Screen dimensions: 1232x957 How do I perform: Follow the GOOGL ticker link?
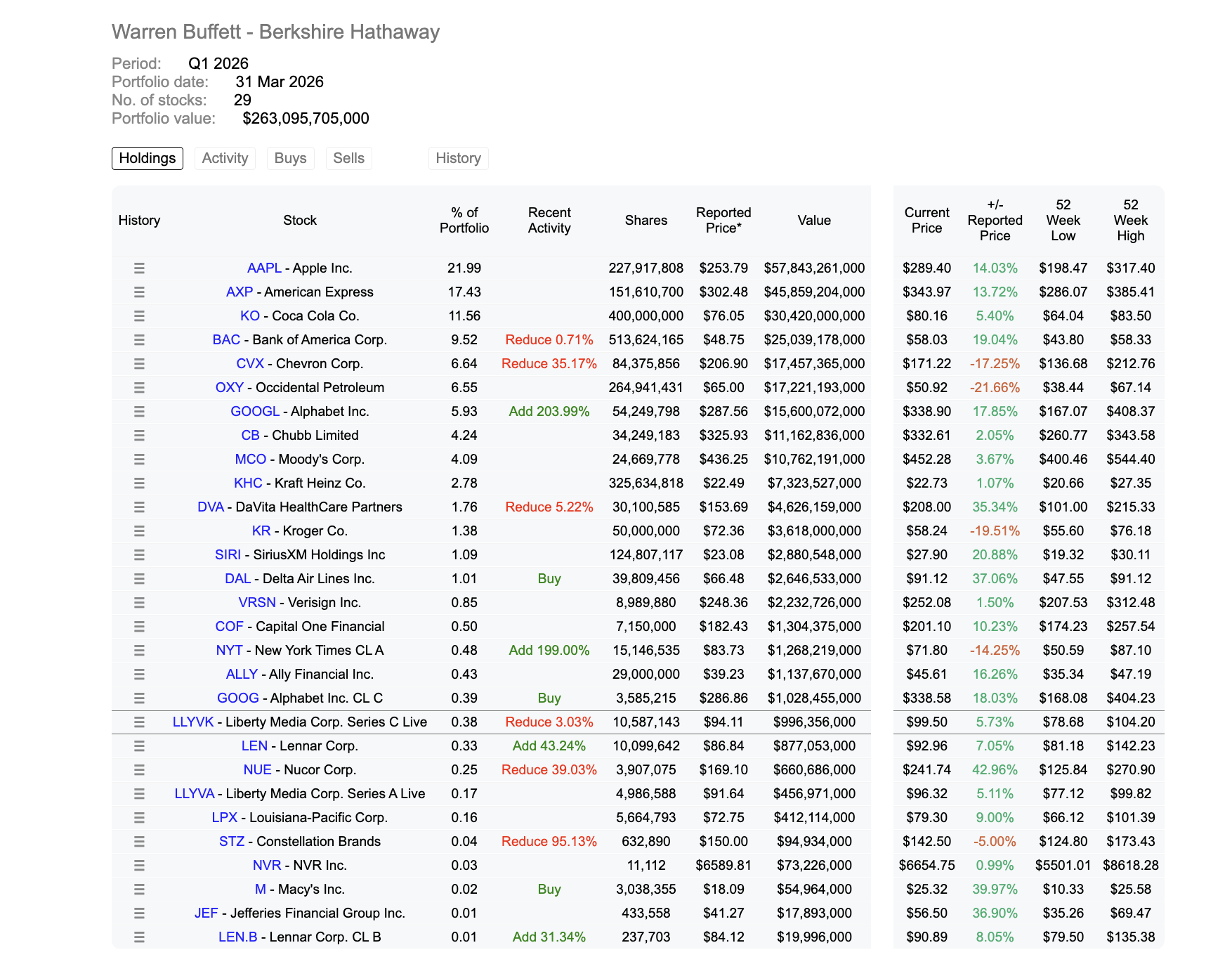coord(255,411)
